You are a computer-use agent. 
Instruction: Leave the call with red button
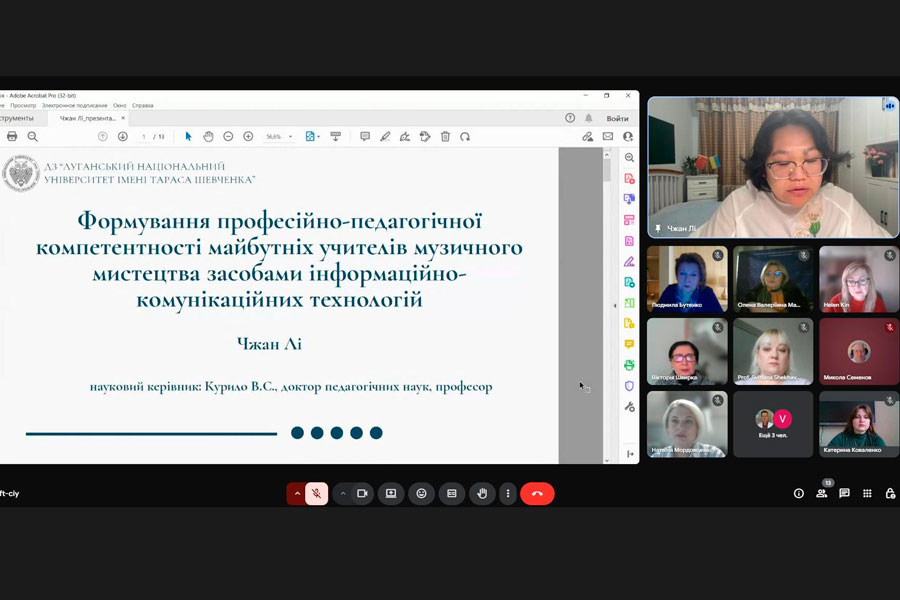click(537, 493)
